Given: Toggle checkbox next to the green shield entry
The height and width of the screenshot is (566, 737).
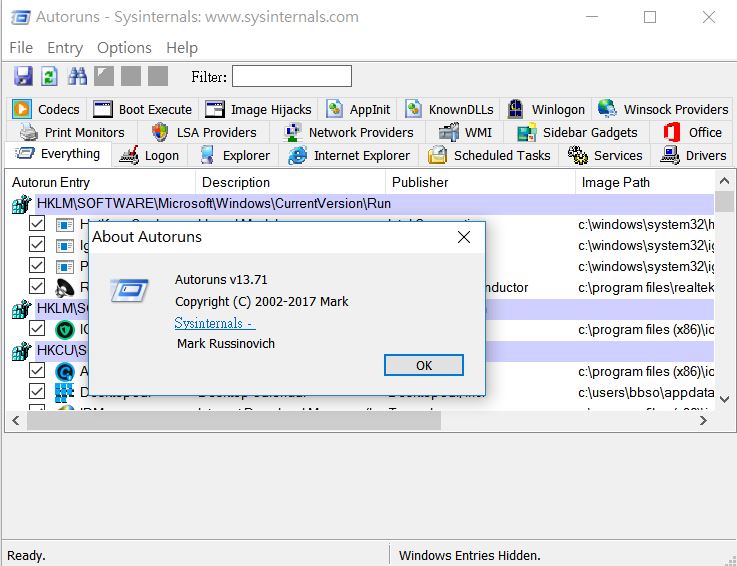Looking at the screenshot, I should [x=37, y=328].
